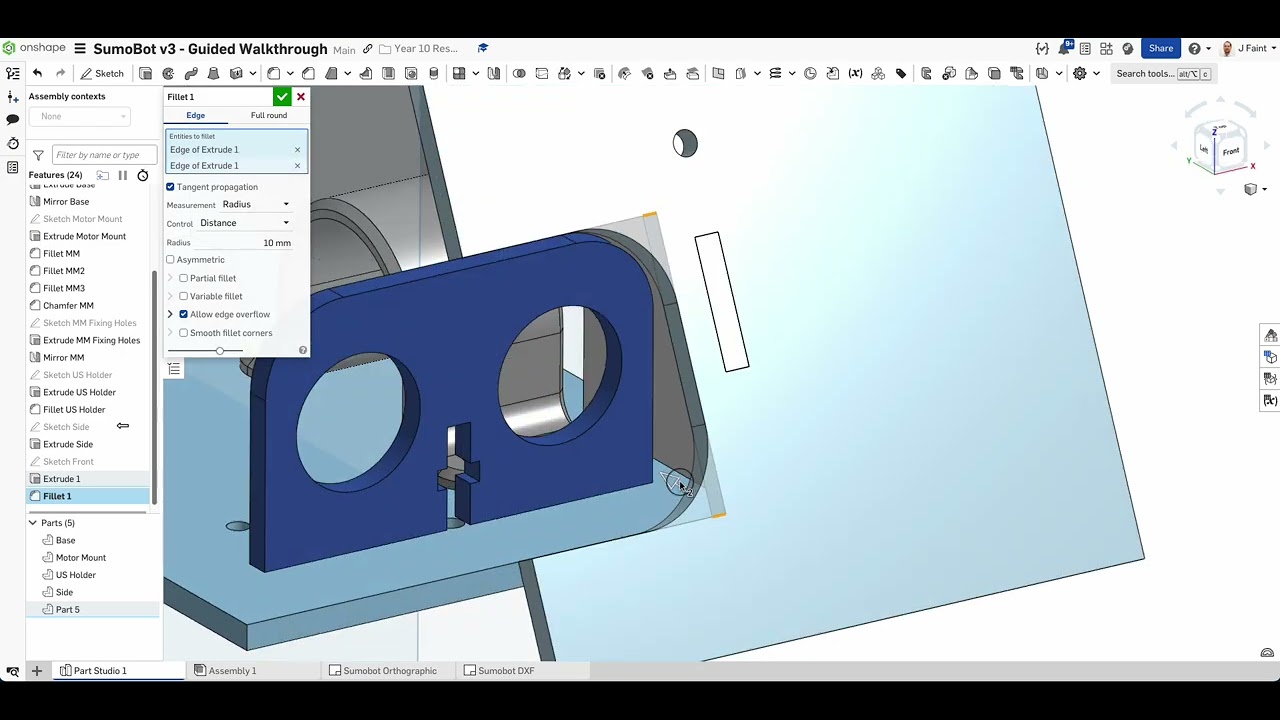This screenshot has height=720, width=1280.
Task: Enable the Partial fillet checkbox
Action: pos(183,278)
